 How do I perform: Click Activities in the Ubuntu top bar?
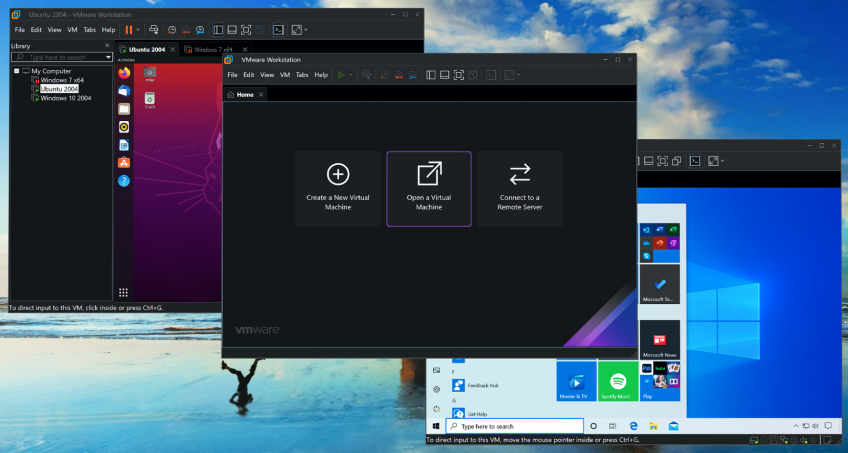[x=126, y=60]
